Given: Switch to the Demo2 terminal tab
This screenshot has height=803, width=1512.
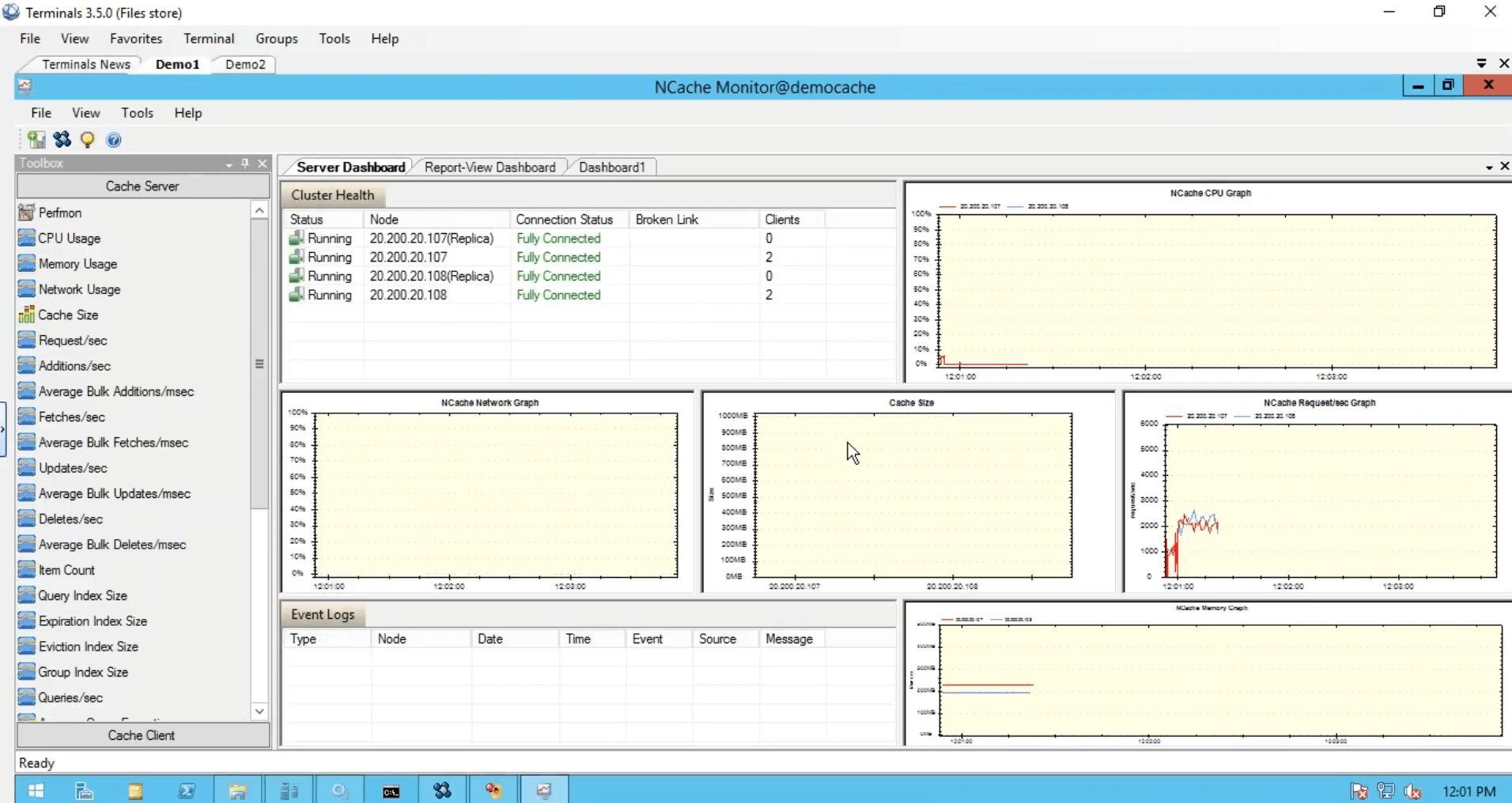Looking at the screenshot, I should pos(245,64).
